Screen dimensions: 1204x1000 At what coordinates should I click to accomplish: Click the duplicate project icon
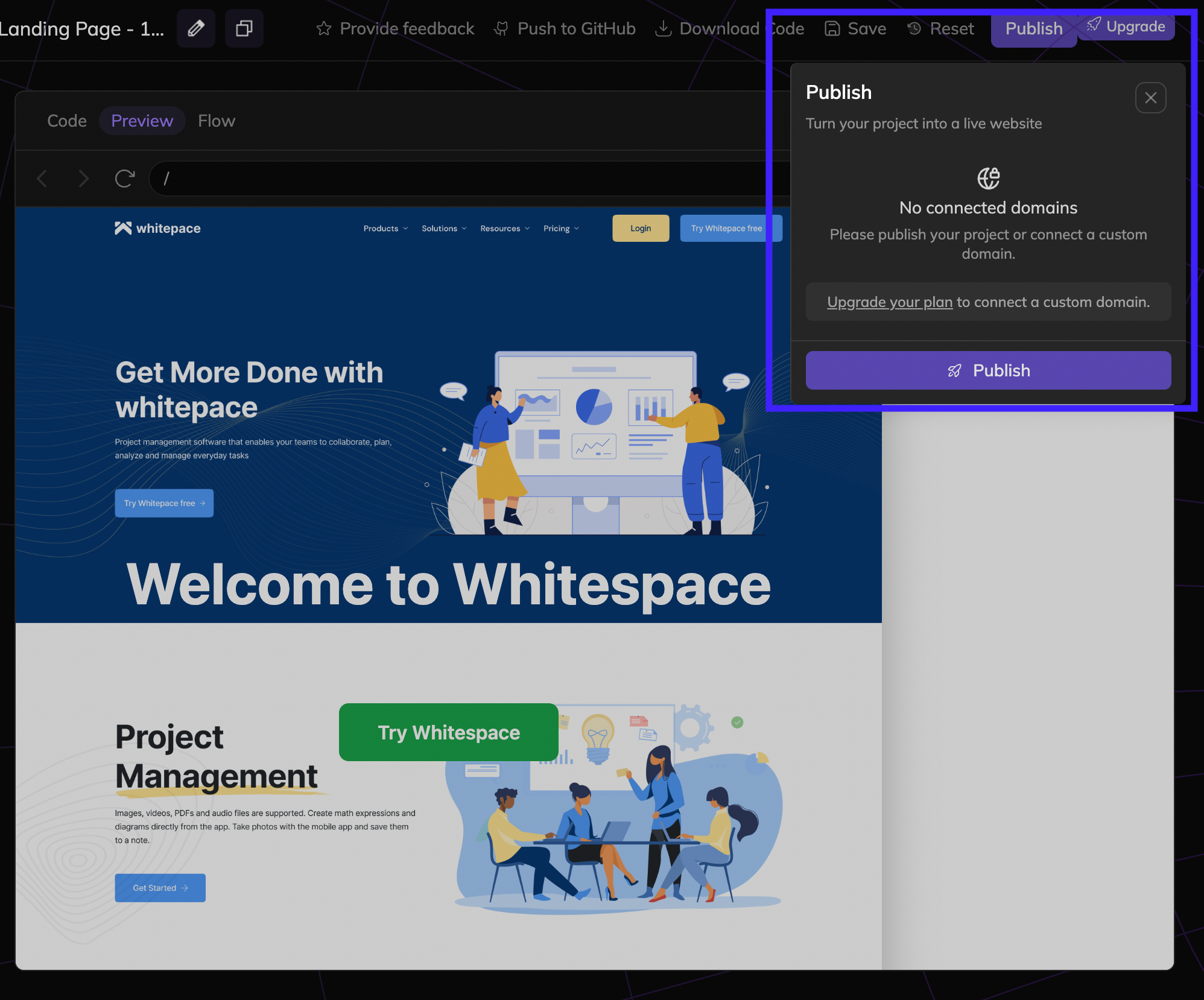tap(244, 28)
